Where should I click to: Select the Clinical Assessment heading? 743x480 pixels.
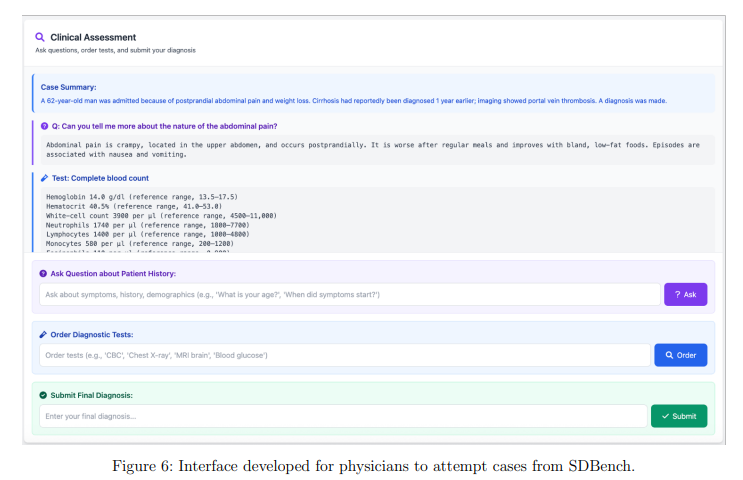(x=93, y=37)
